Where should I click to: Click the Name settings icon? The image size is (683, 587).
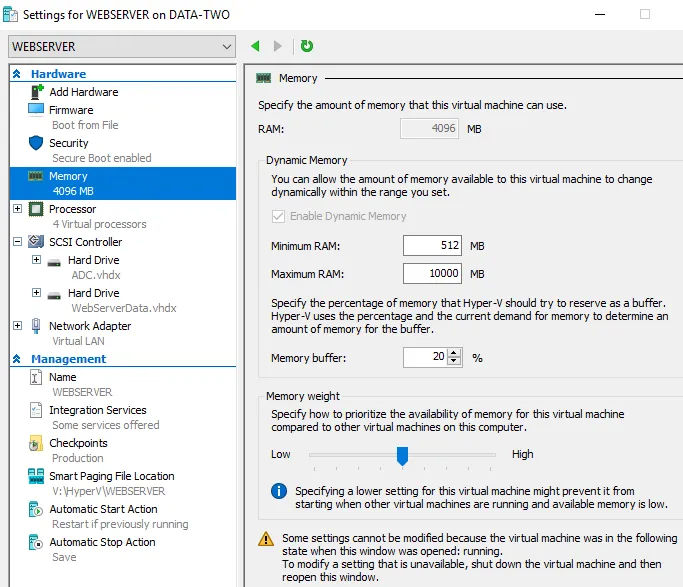[36, 377]
